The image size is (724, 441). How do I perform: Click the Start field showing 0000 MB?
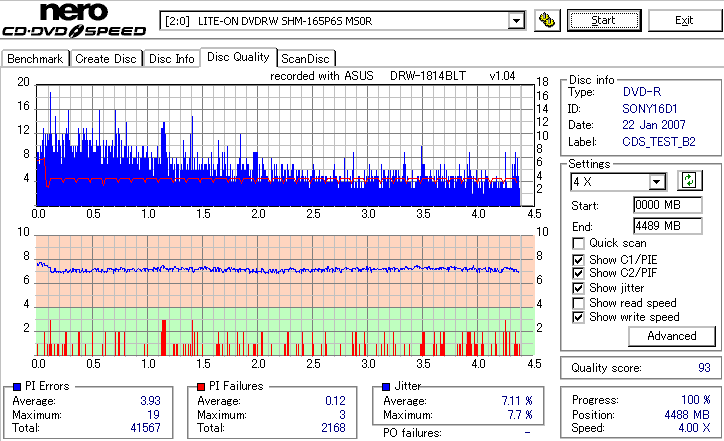click(668, 205)
